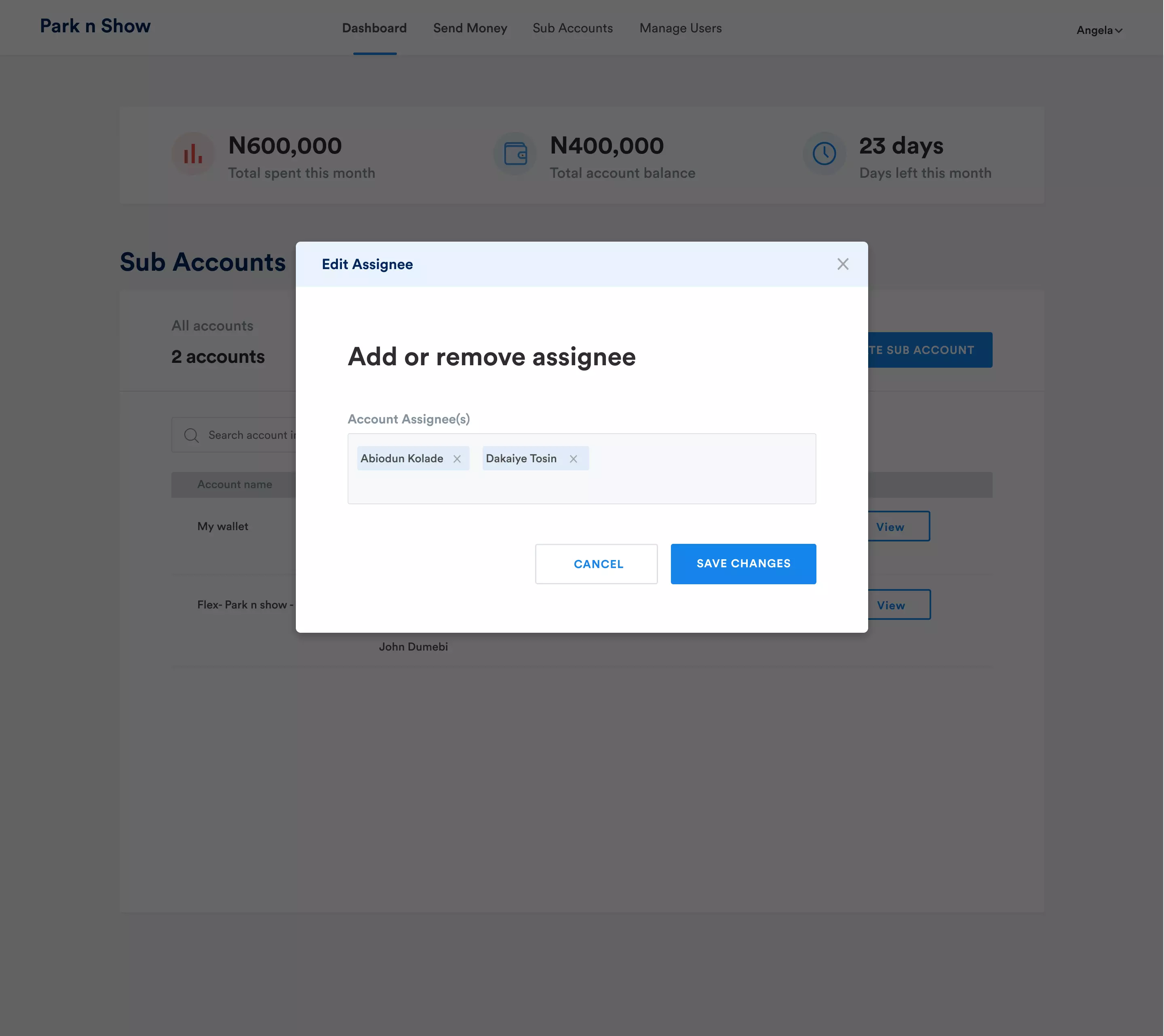
Task: Click the N600,000 total spent value
Action: pyautogui.click(x=285, y=146)
